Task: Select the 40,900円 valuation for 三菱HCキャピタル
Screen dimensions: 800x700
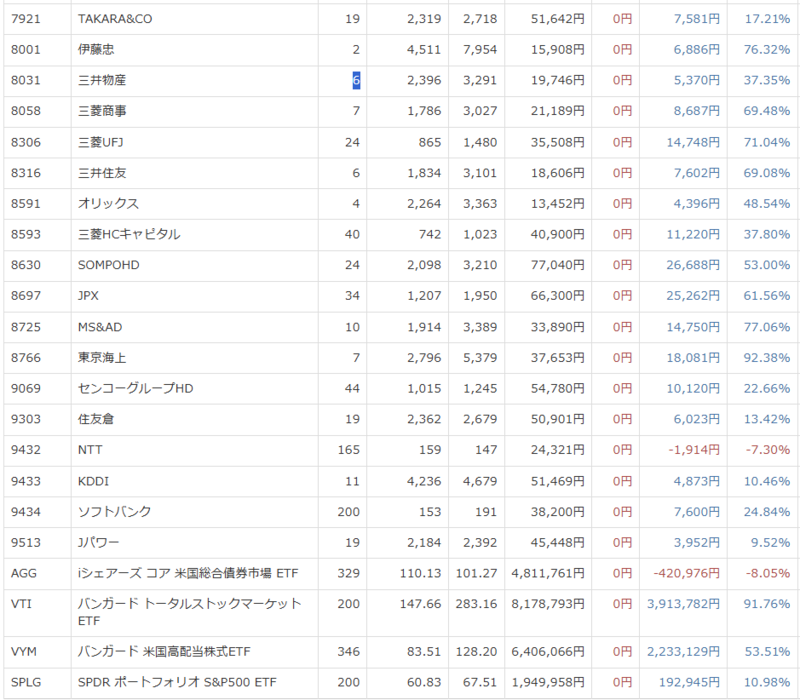Action: point(558,234)
